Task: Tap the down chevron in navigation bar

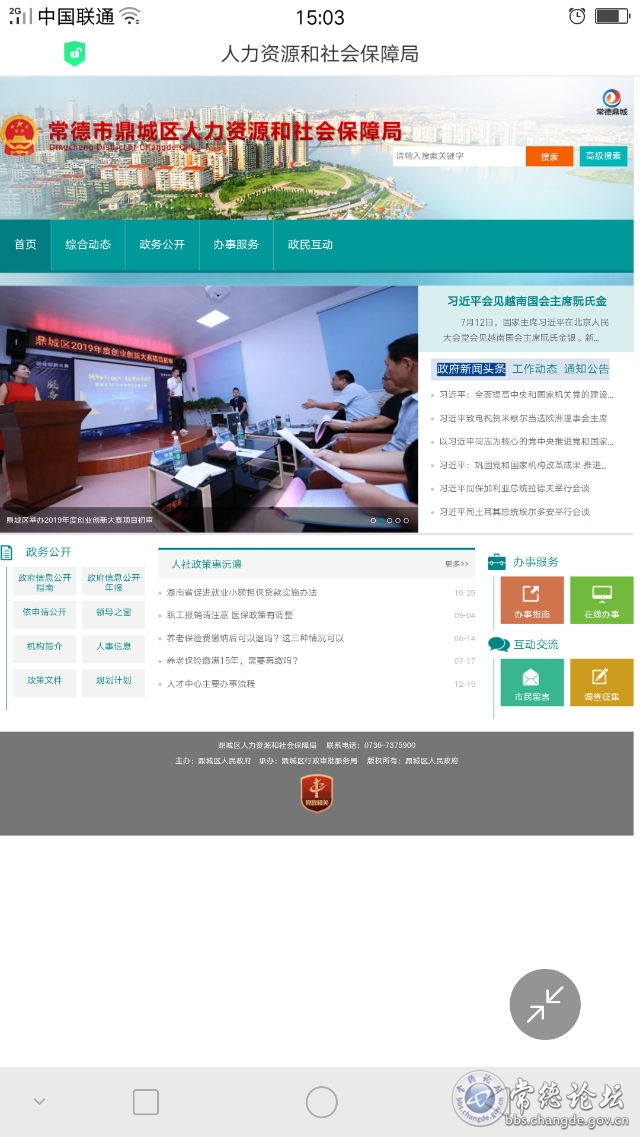Action: point(40,1101)
